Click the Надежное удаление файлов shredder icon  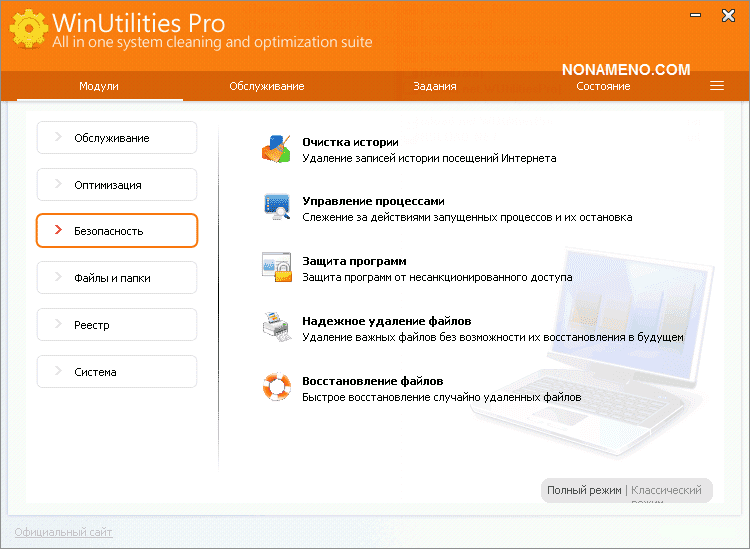(276, 327)
